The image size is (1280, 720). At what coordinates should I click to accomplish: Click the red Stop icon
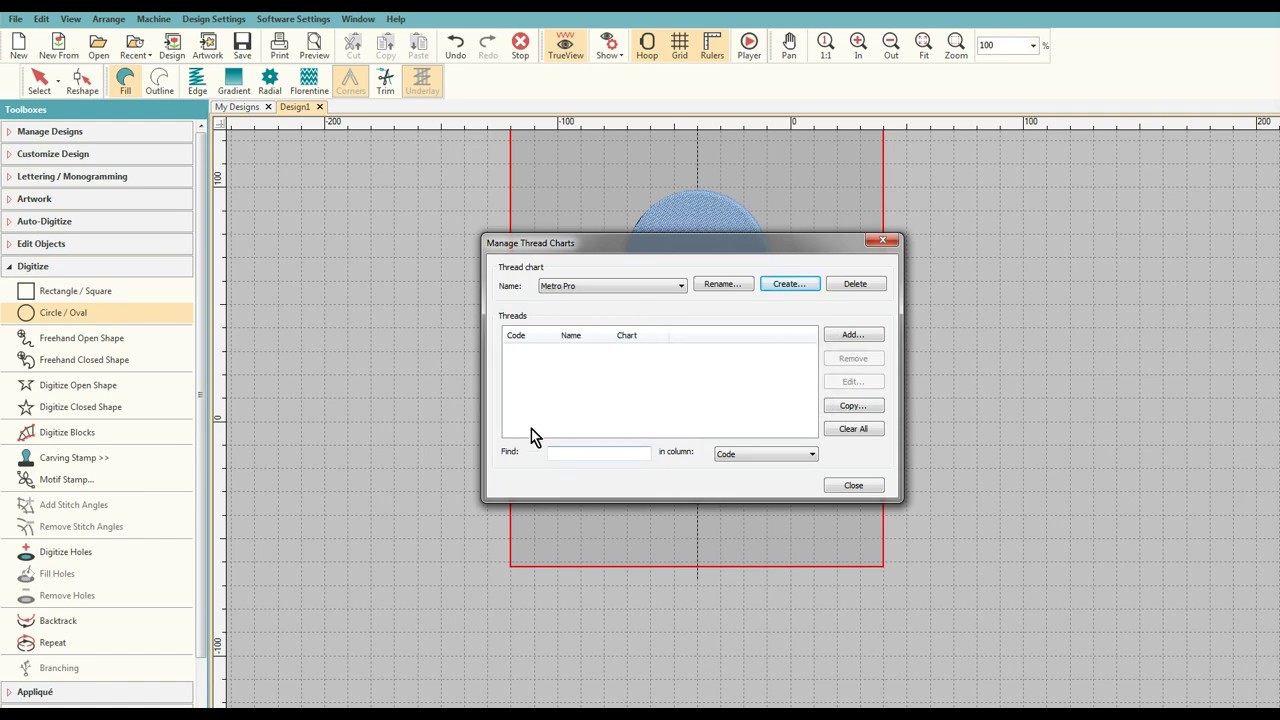pos(520,46)
